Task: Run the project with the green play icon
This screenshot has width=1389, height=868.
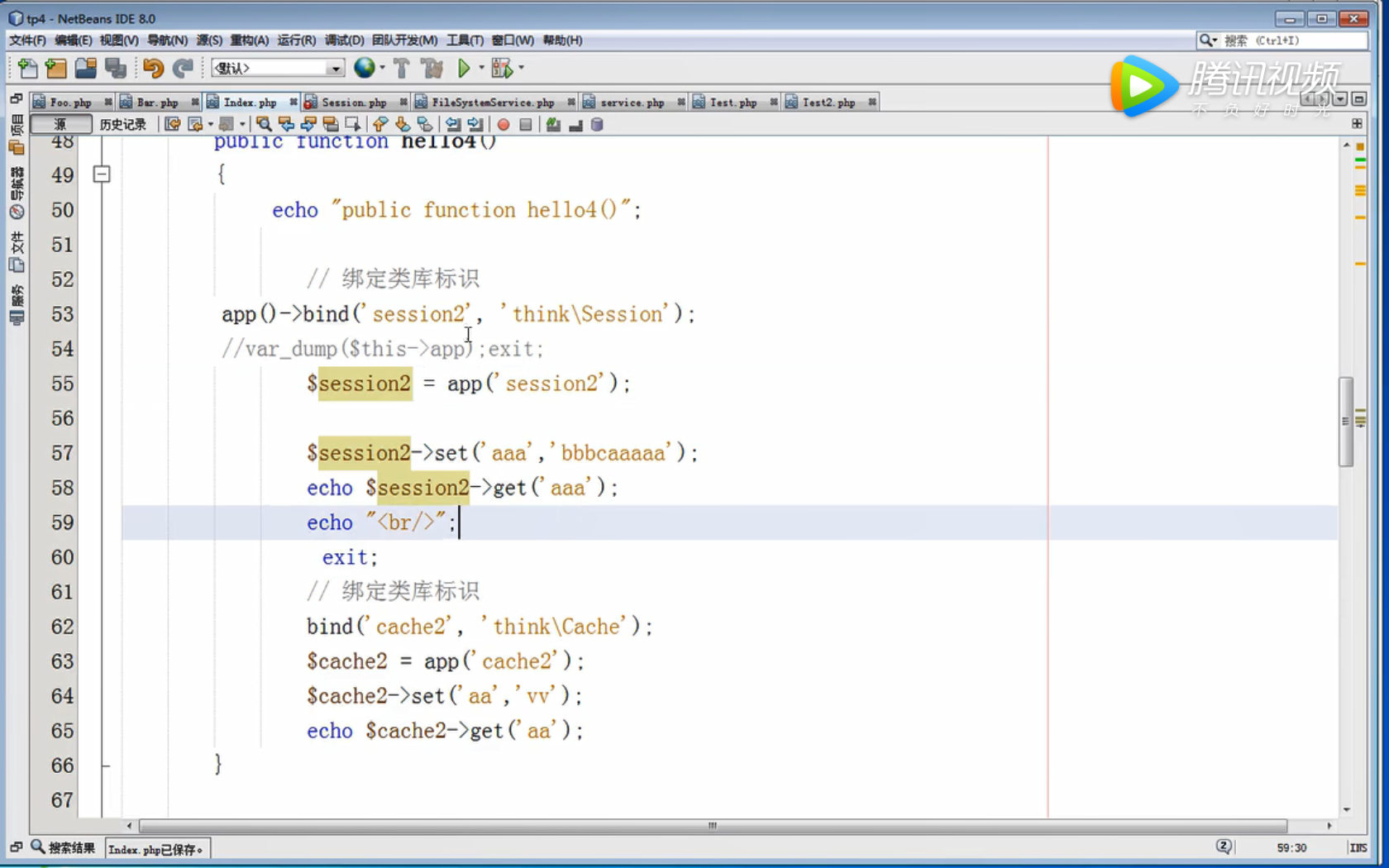Action: tap(464, 69)
